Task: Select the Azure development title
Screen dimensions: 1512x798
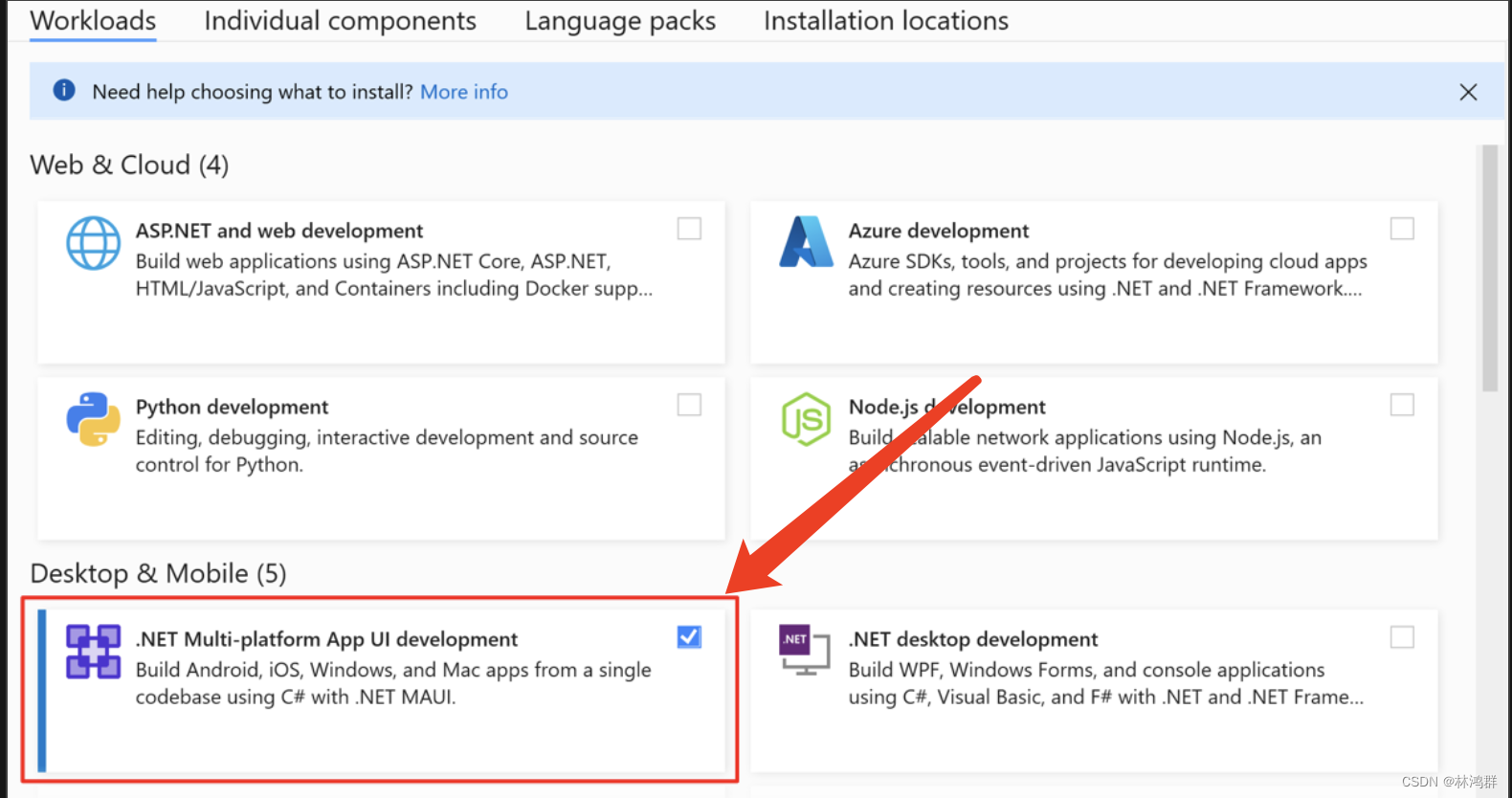Action: click(x=939, y=231)
